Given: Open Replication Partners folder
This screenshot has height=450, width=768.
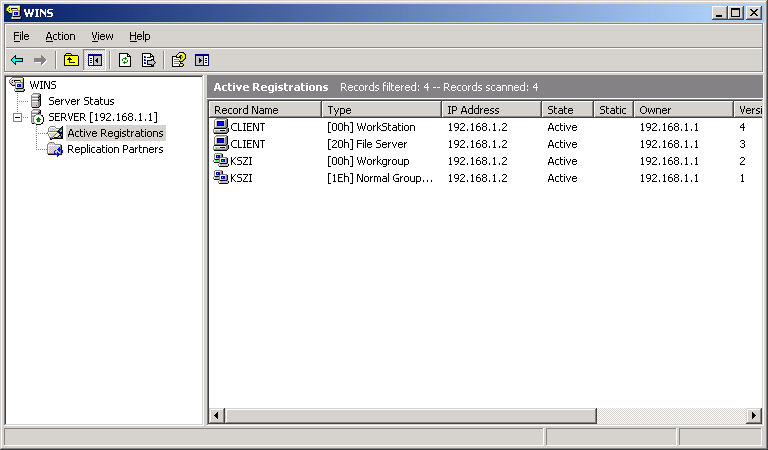Looking at the screenshot, I should pyautogui.click(x=115, y=149).
